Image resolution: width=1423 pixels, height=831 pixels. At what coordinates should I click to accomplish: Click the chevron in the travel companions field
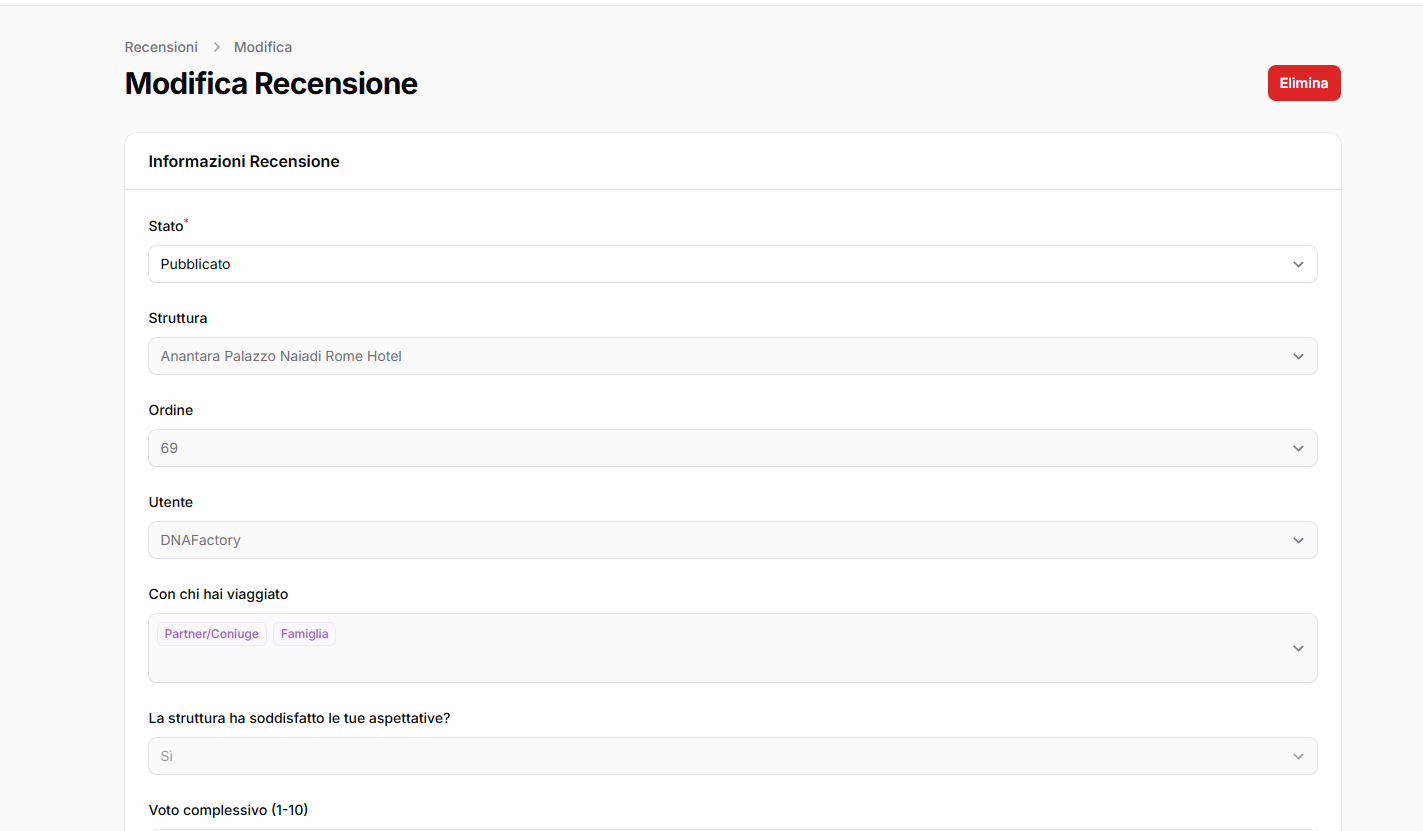pos(1298,648)
